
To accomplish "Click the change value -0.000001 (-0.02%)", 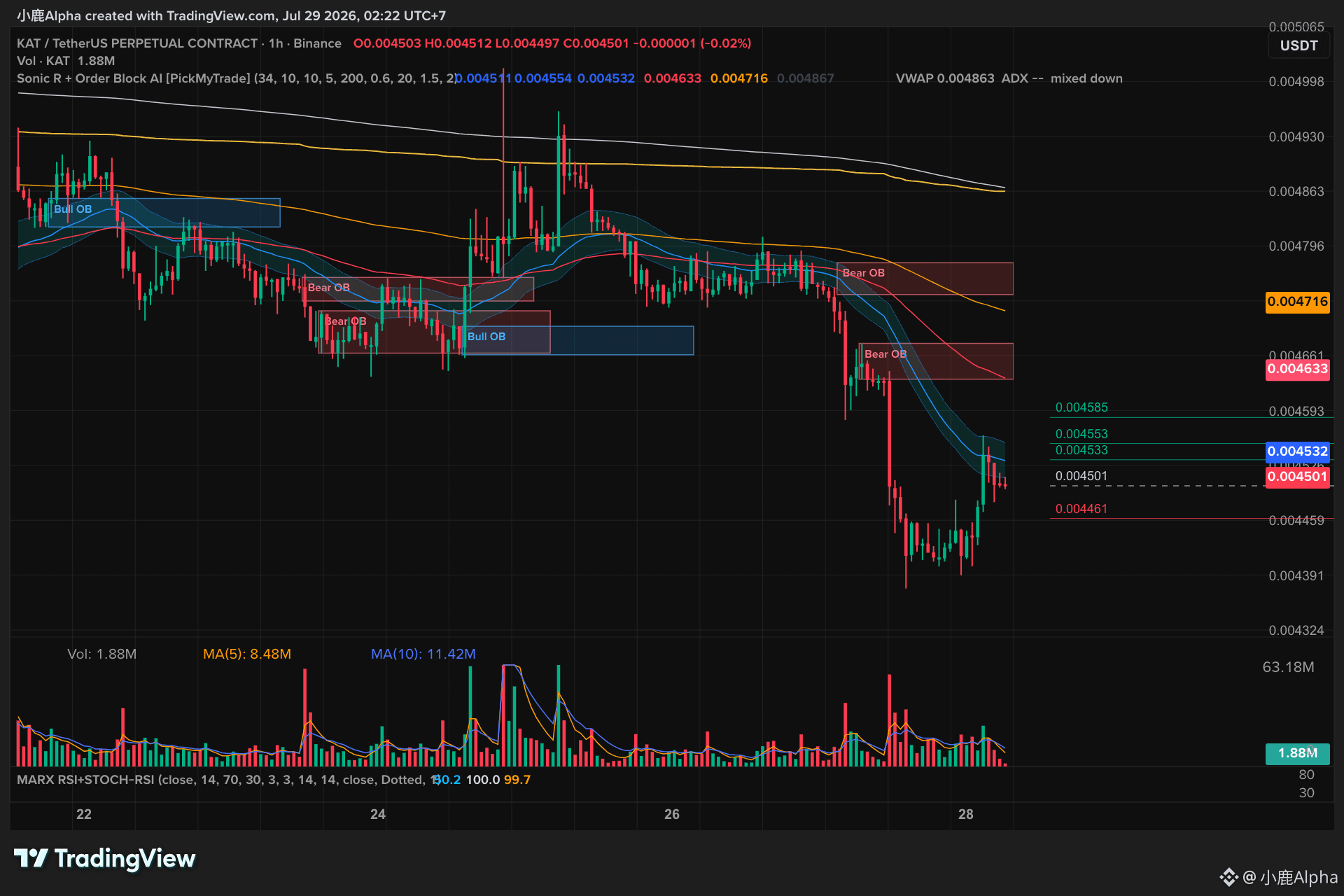I will click(692, 43).
